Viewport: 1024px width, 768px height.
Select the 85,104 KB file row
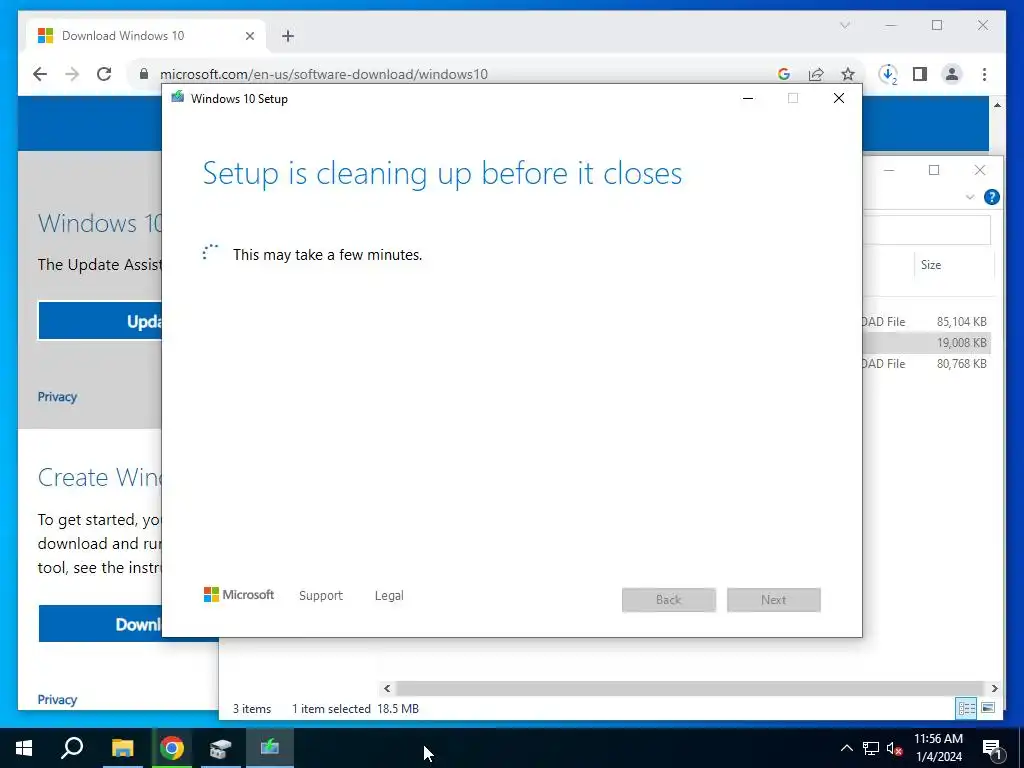point(926,321)
